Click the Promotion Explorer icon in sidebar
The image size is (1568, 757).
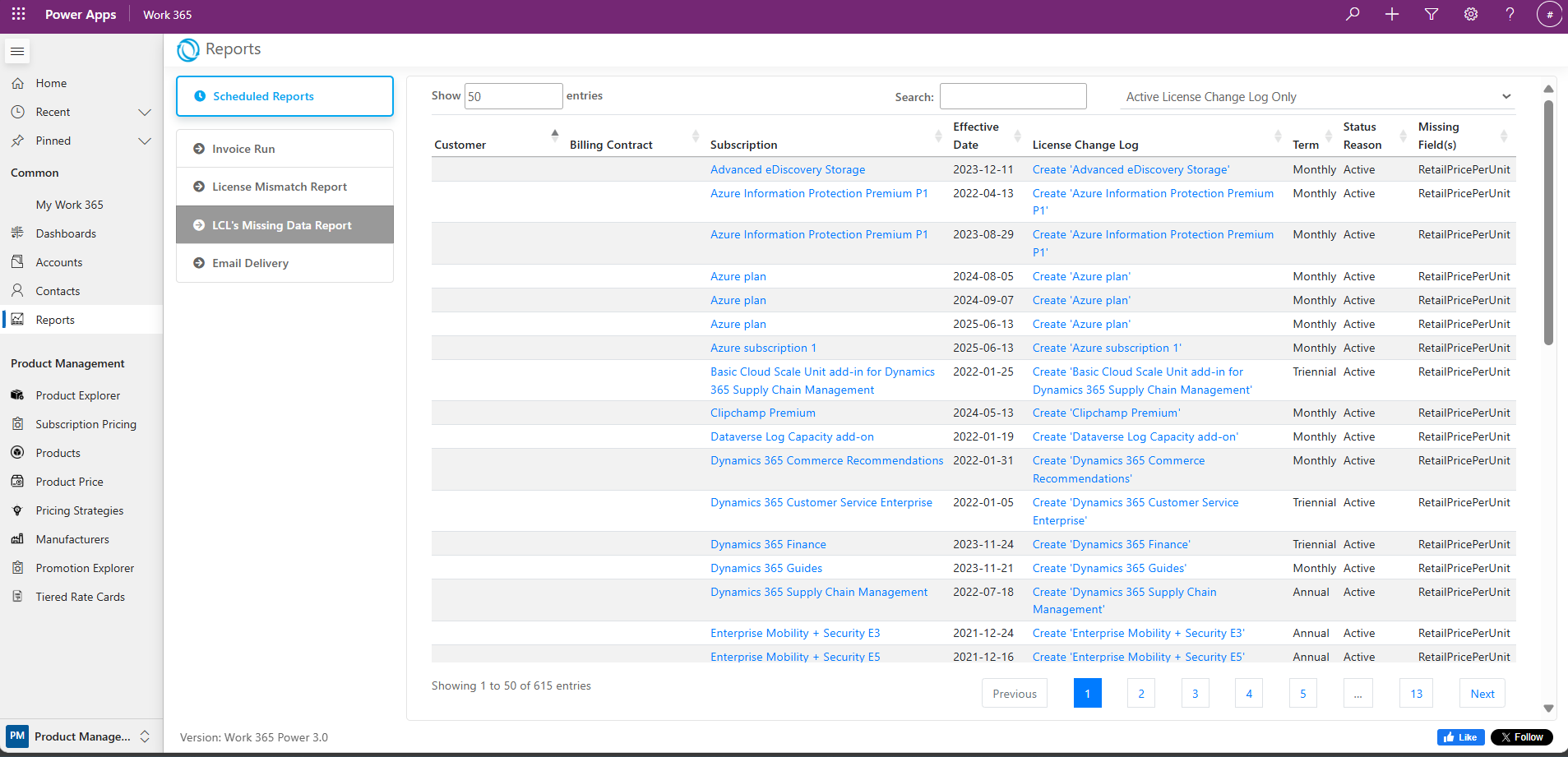[x=17, y=568]
